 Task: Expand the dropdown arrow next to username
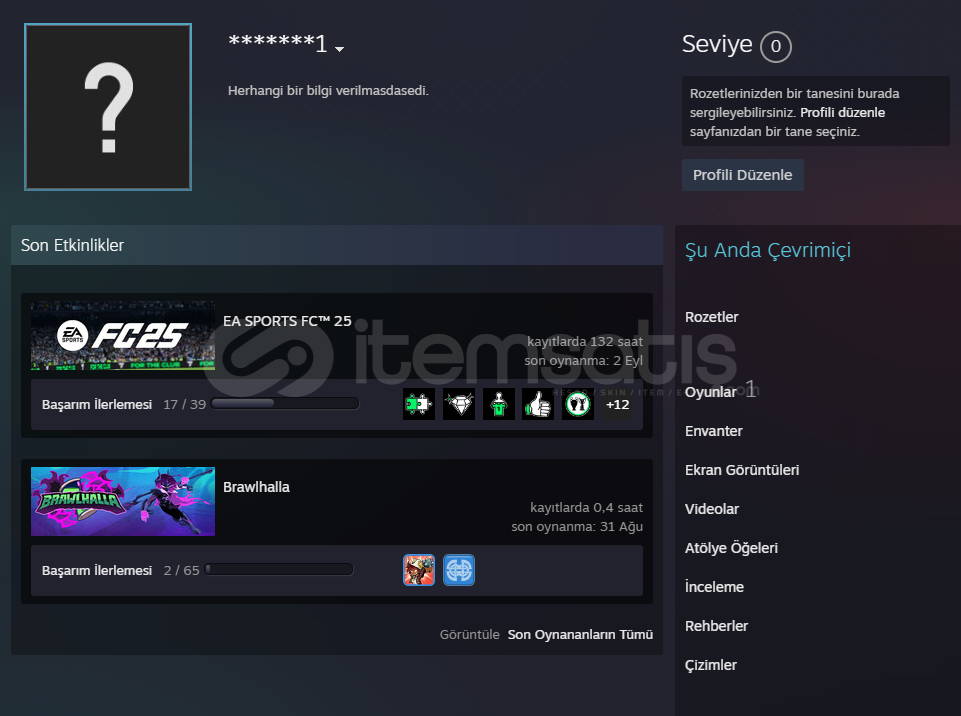point(340,49)
